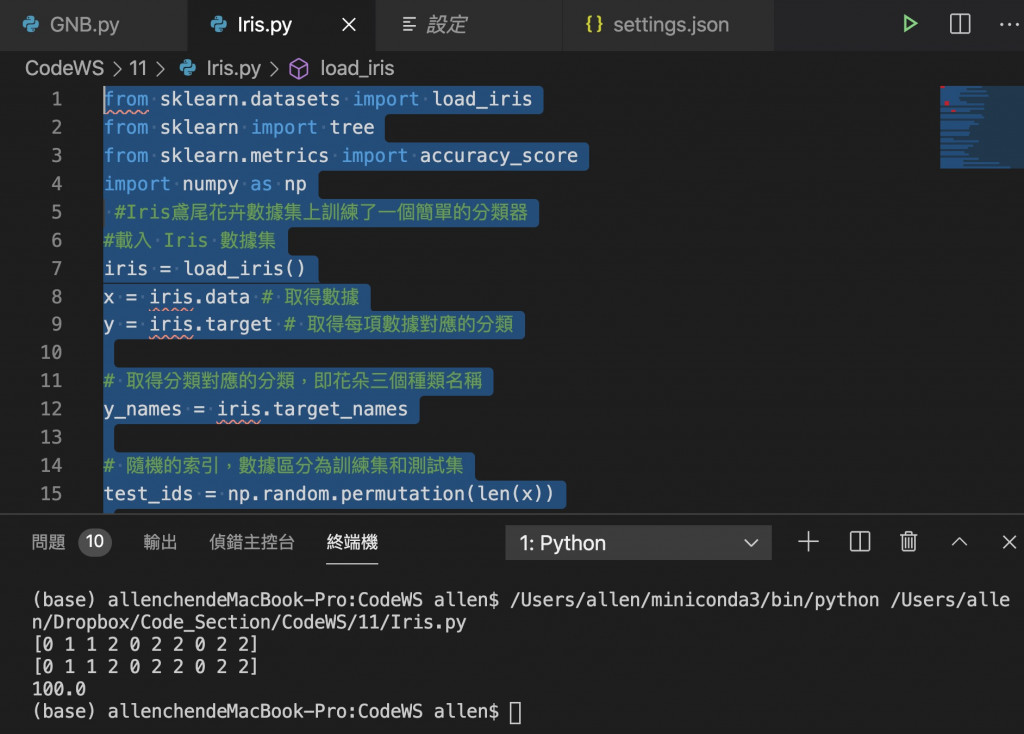Click the Python icon on GNB.py tab
The width and height of the screenshot is (1024, 734).
[x=31, y=25]
